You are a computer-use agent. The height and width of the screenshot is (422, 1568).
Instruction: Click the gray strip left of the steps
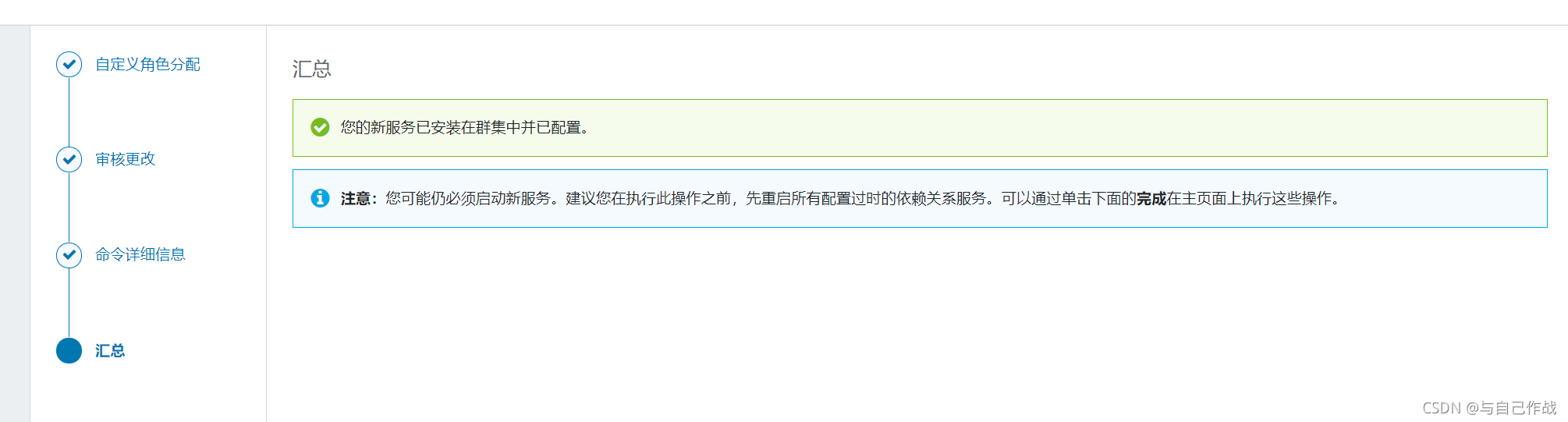tap(15, 224)
